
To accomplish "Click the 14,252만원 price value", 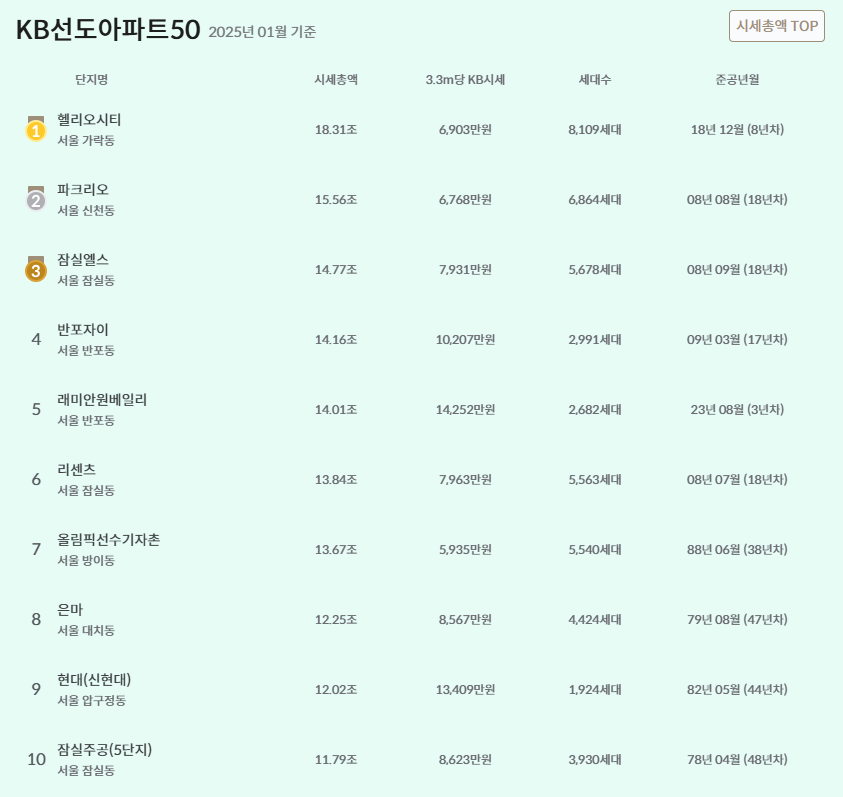I will [465, 409].
